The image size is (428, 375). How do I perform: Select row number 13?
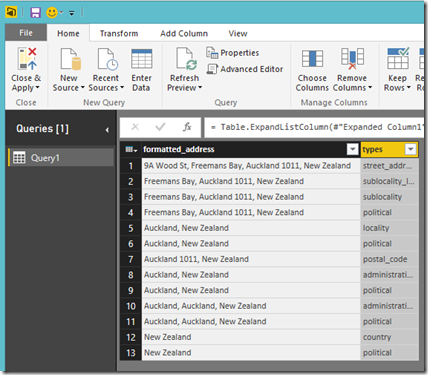click(x=131, y=353)
